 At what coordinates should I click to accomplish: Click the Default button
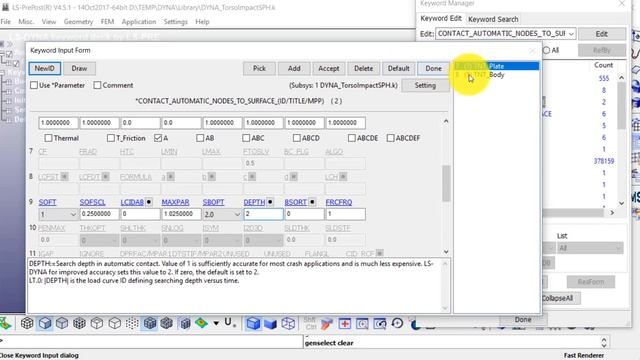(x=398, y=69)
